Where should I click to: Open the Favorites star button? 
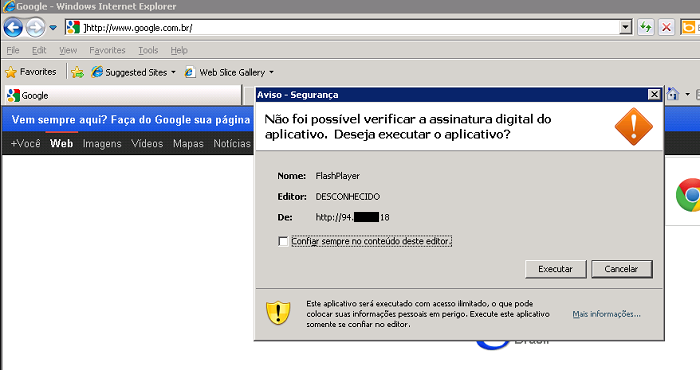click(31, 72)
